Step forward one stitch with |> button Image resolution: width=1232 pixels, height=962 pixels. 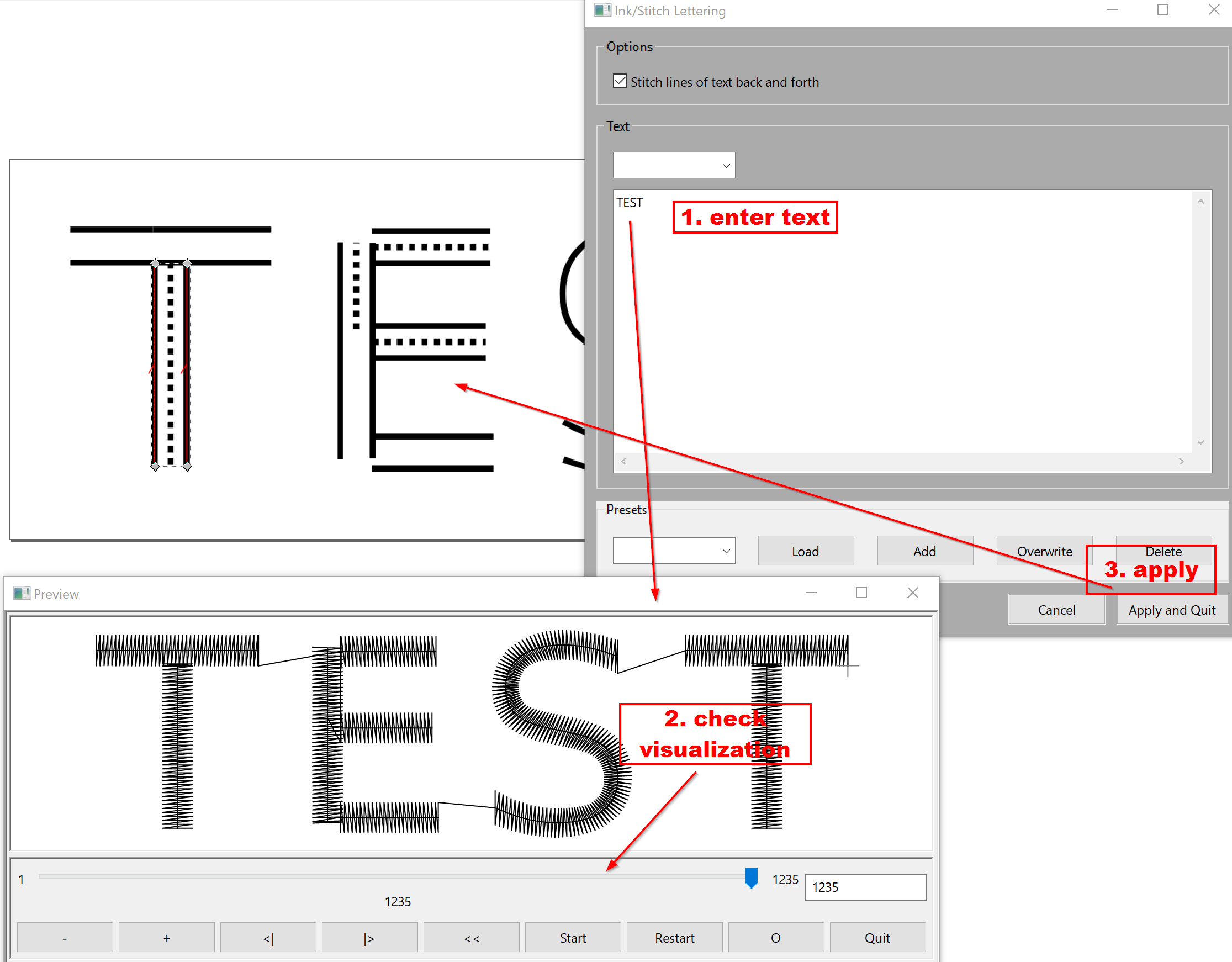[x=369, y=938]
